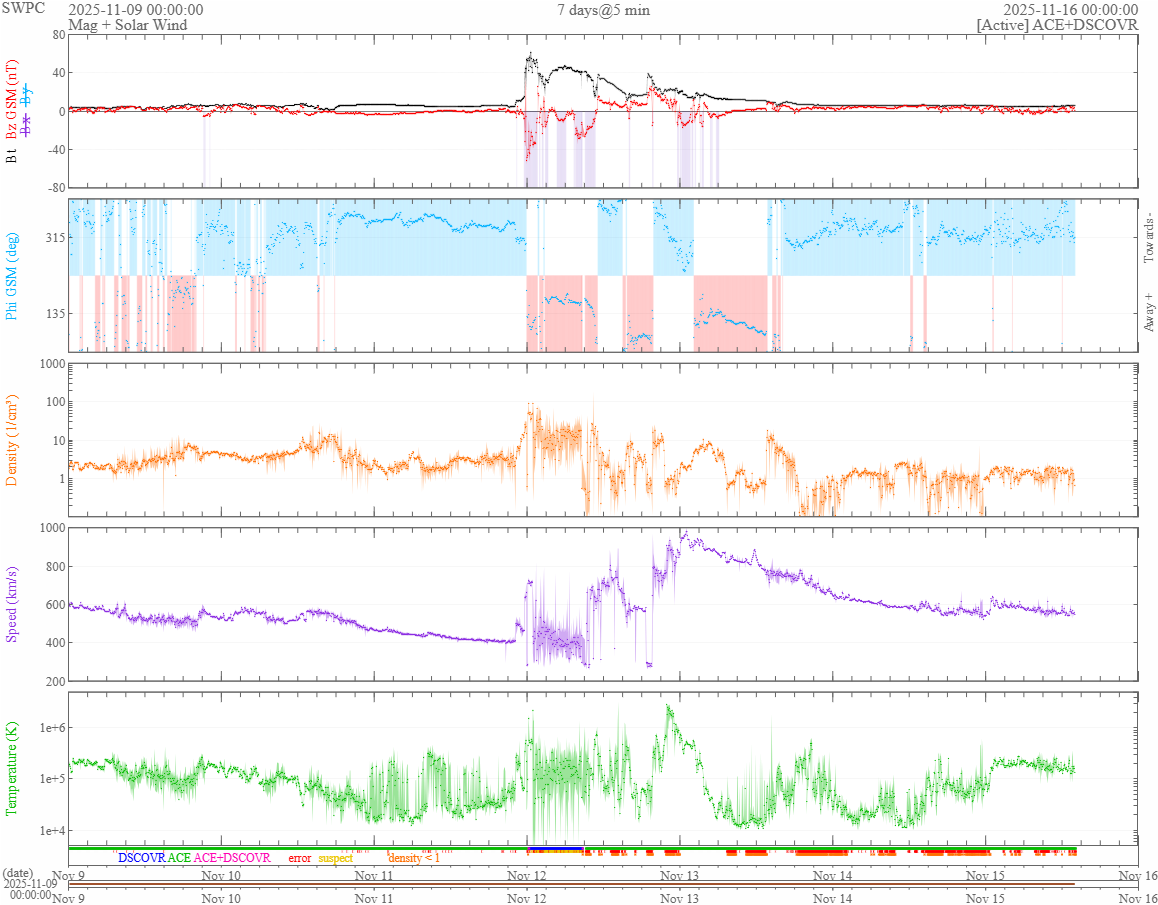This screenshot has width=1158, height=905.
Task: Toggle the Temperature (K) axis label
Action: 12,768
